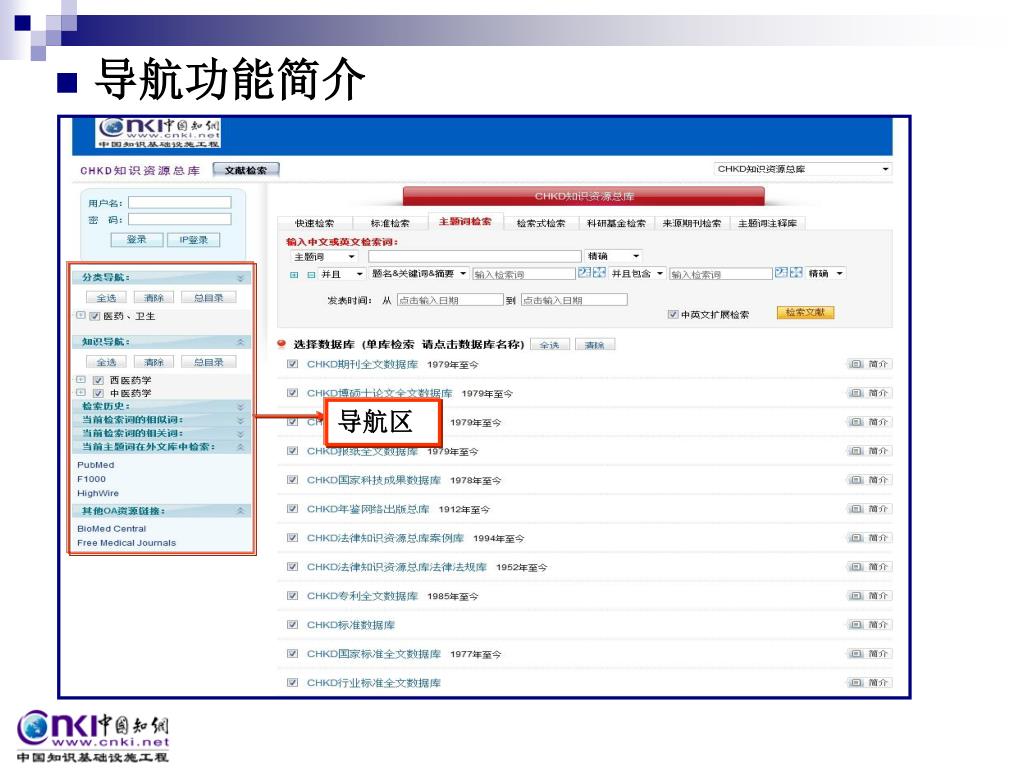Open the 题名&关键词&摘要 dropdown

pos(419,274)
